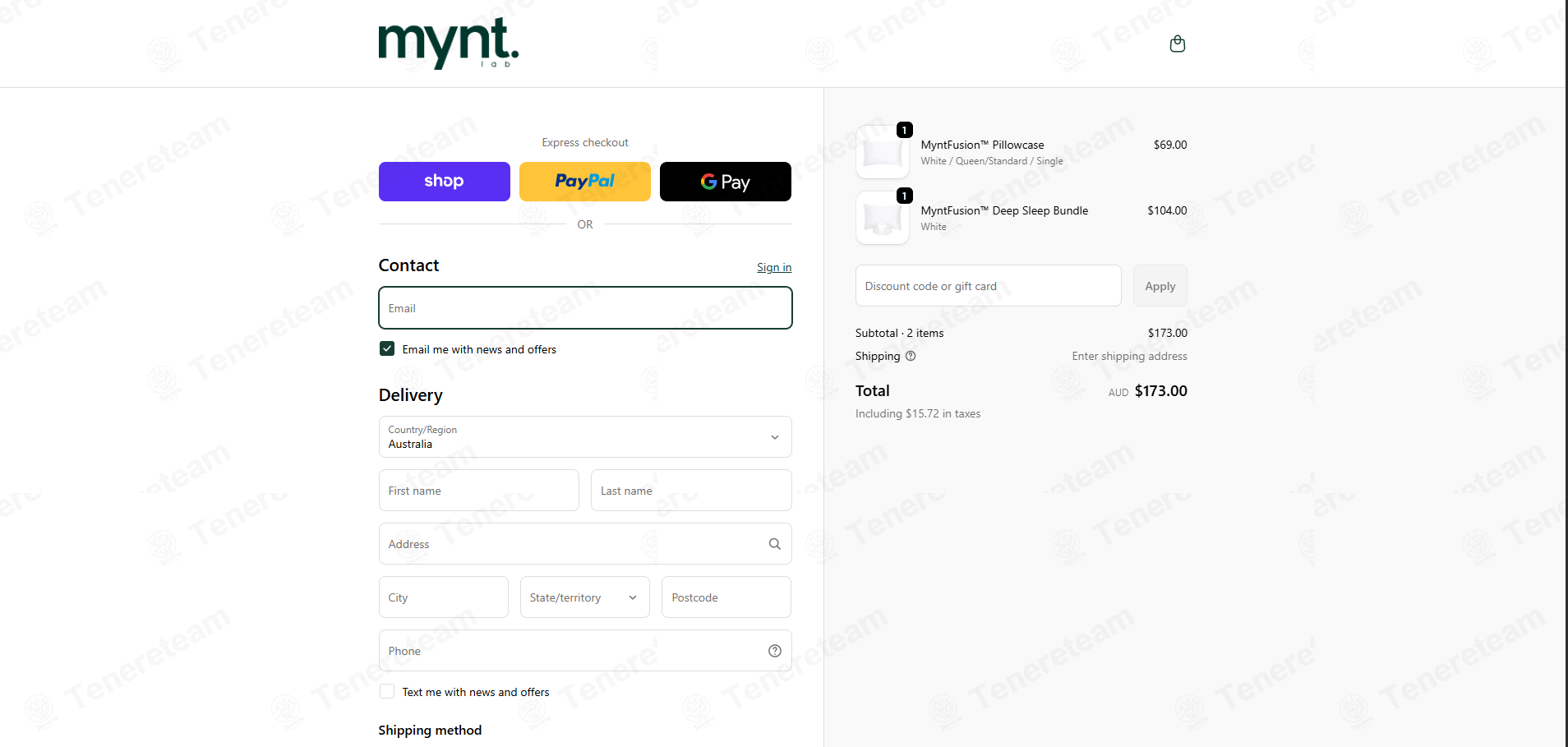Click the MyntFusion Pillowcase product thumbnail

pyautogui.click(x=883, y=152)
